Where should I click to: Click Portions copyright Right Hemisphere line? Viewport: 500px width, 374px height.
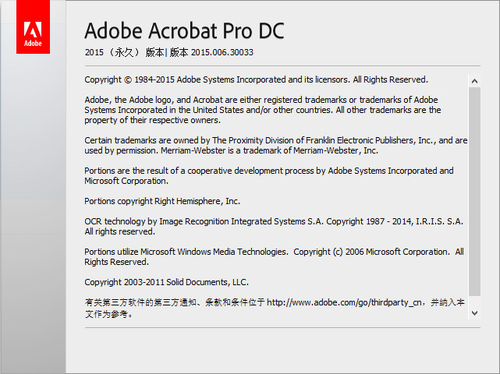[x=162, y=201]
